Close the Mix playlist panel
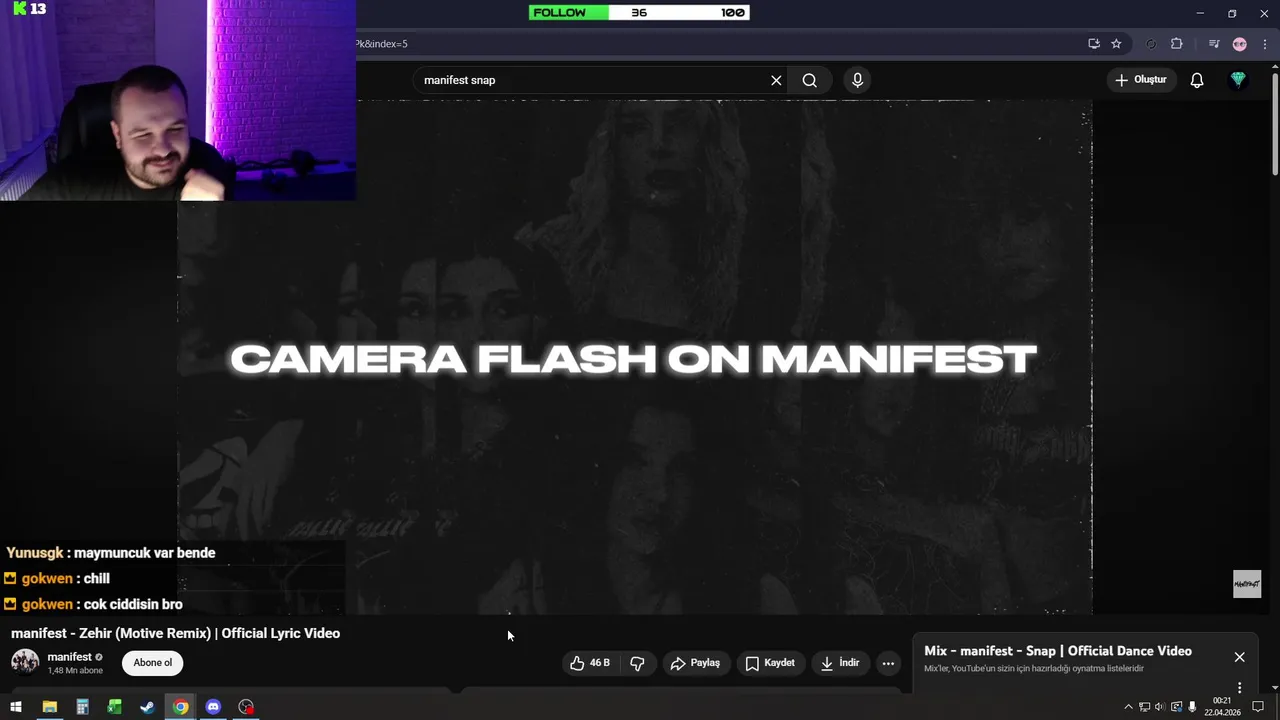This screenshot has width=1280, height=720. (1239, 657)
